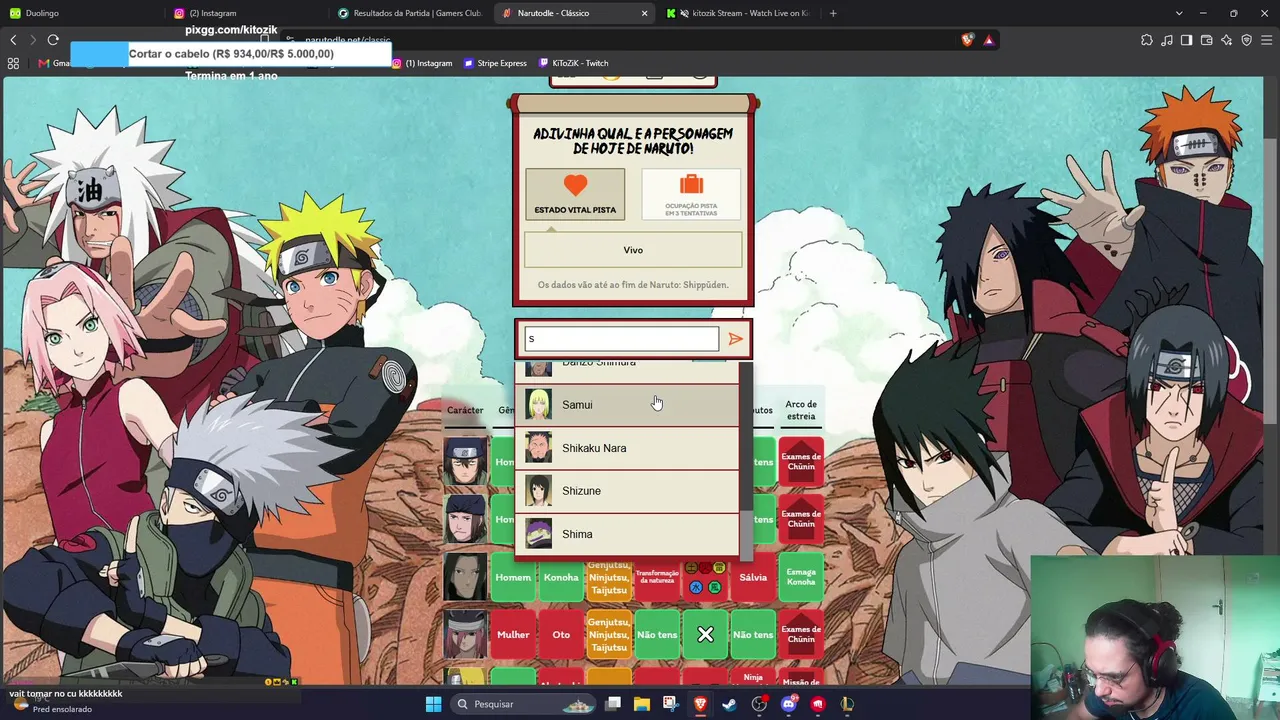The height and width of the screenshot is (720, 1280).
Task: Open the Leo AI sparkle icon
Action: click(1227, 40)
